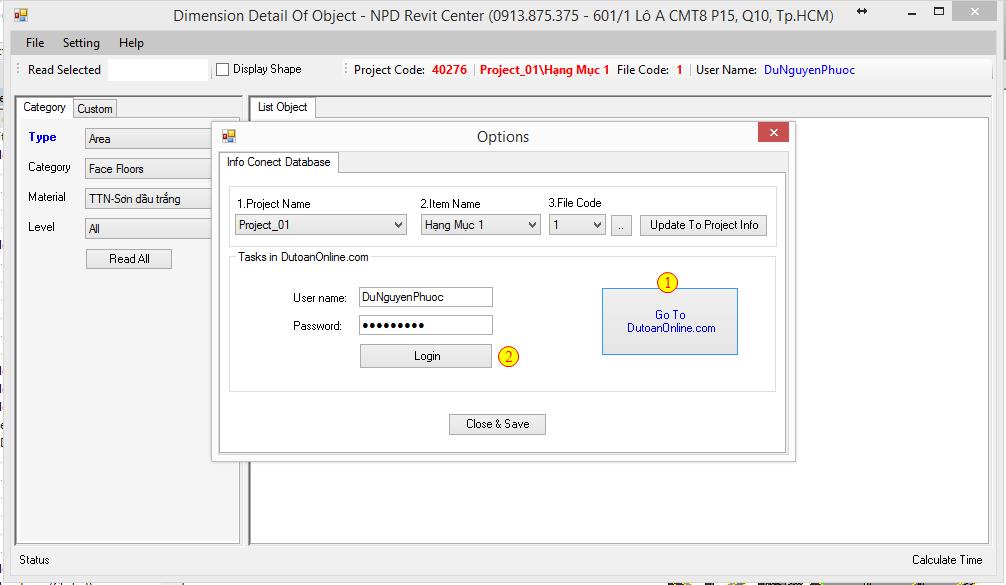Screen dimensions: 1006x585
Task: Click the Calculate Time label
Action: click(947, 560)
